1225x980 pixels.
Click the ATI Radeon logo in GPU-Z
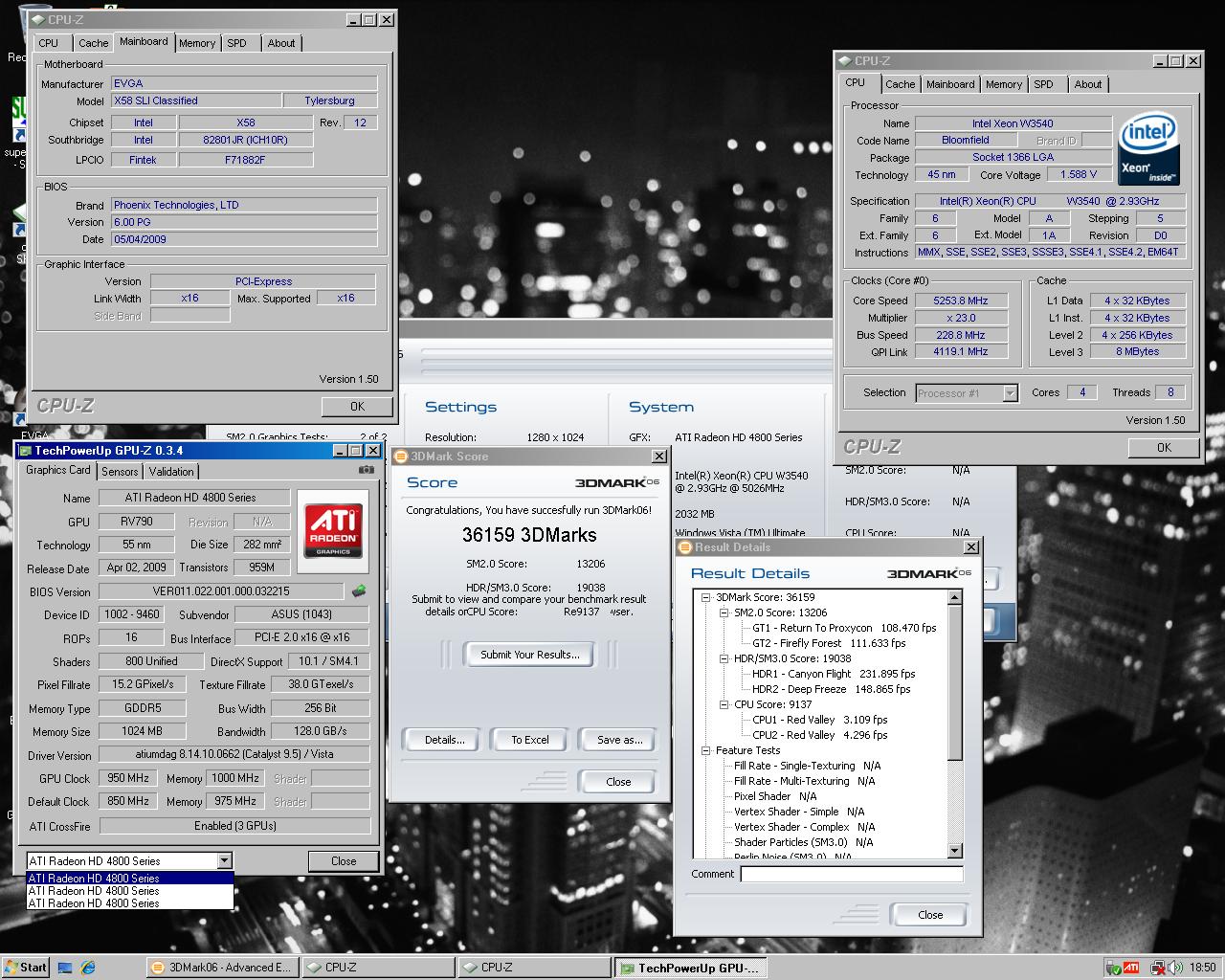[x=333, y=531]
